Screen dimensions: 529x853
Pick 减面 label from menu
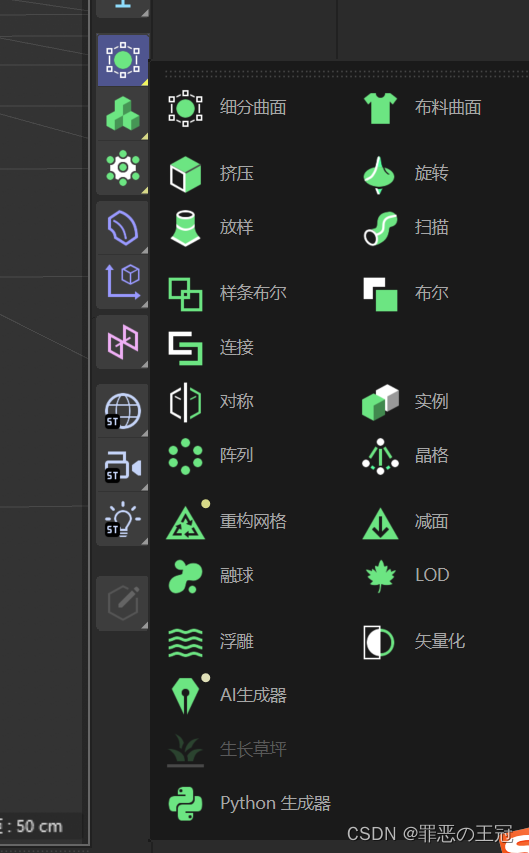pos(432,522)
